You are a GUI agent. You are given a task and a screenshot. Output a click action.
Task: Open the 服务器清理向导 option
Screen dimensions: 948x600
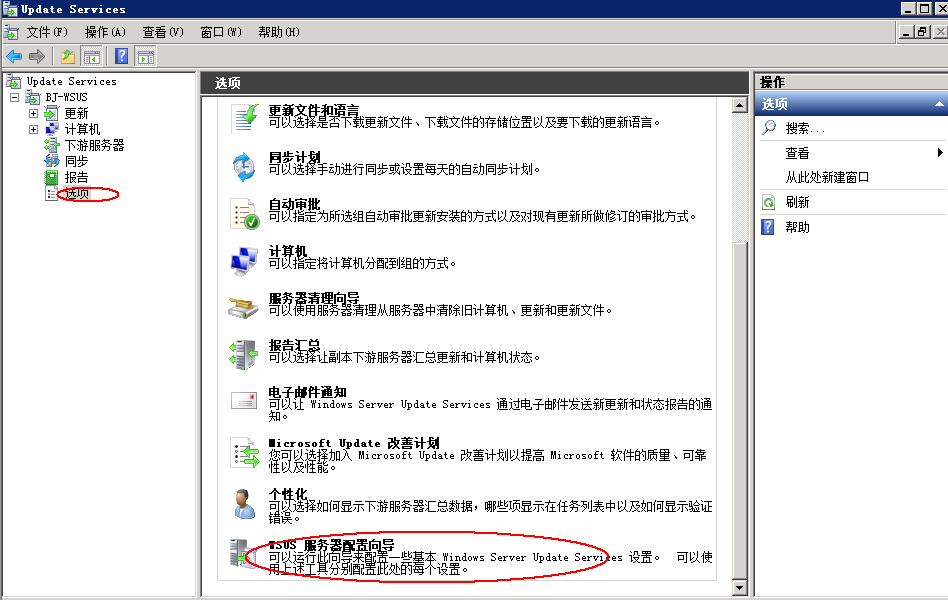[314, 298]
